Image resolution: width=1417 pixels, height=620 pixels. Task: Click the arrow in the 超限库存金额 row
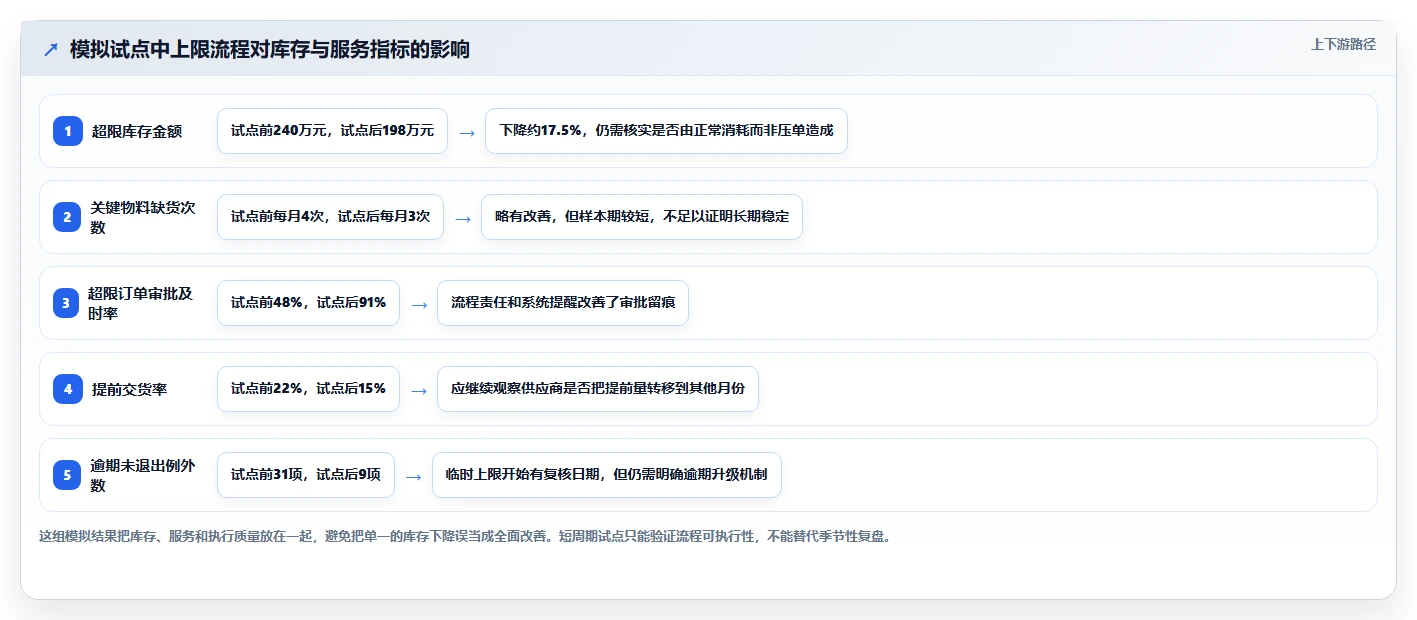(x=466, y=132)
